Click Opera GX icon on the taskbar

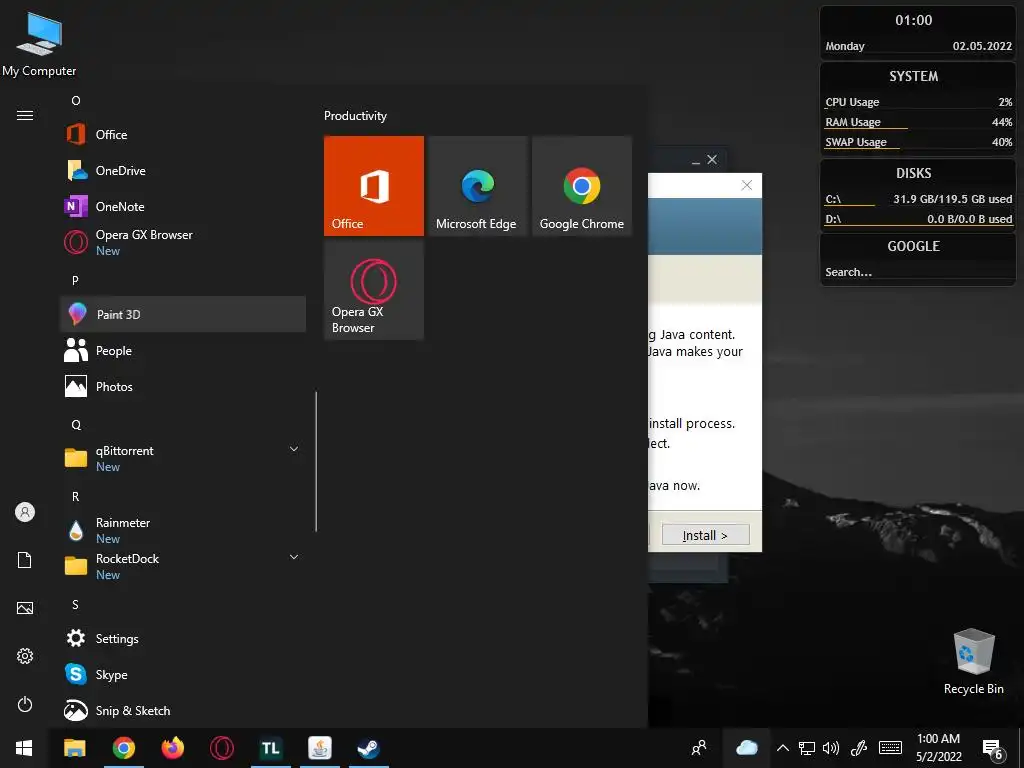(x=221, y=748)
